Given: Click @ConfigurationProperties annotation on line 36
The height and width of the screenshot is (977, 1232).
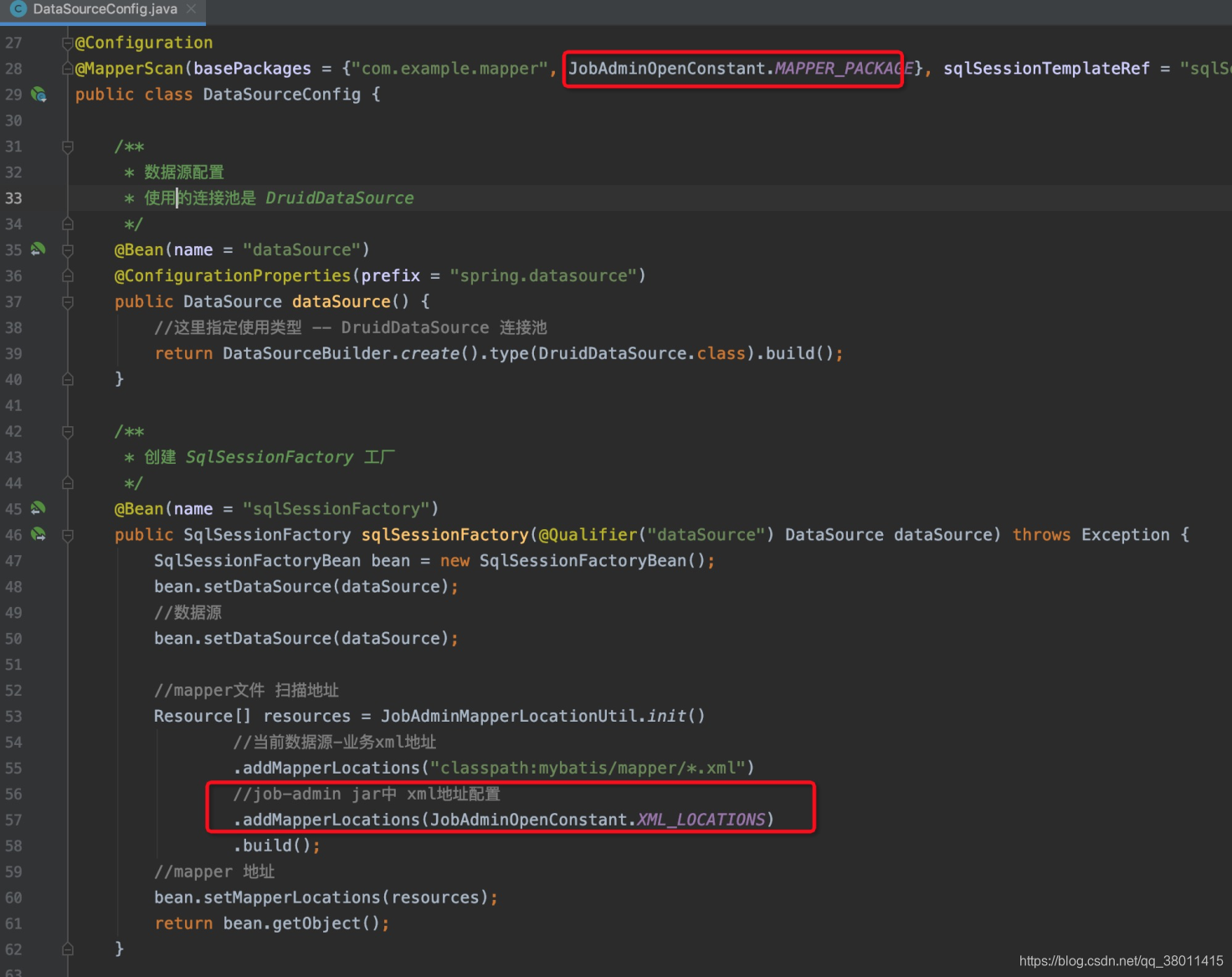Looking at the screenshot, I should [233, 276].
